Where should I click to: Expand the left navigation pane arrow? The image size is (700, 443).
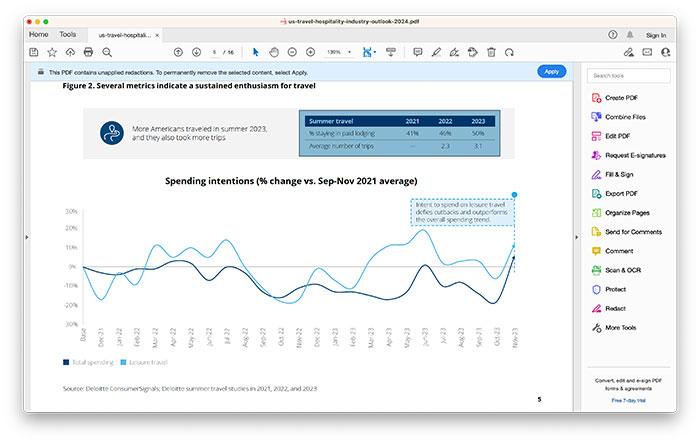point(26,236)
